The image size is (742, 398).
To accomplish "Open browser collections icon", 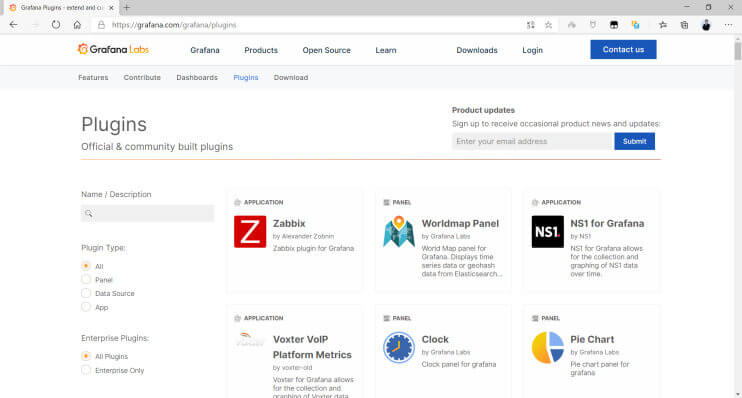I will [x=684, y=25].
